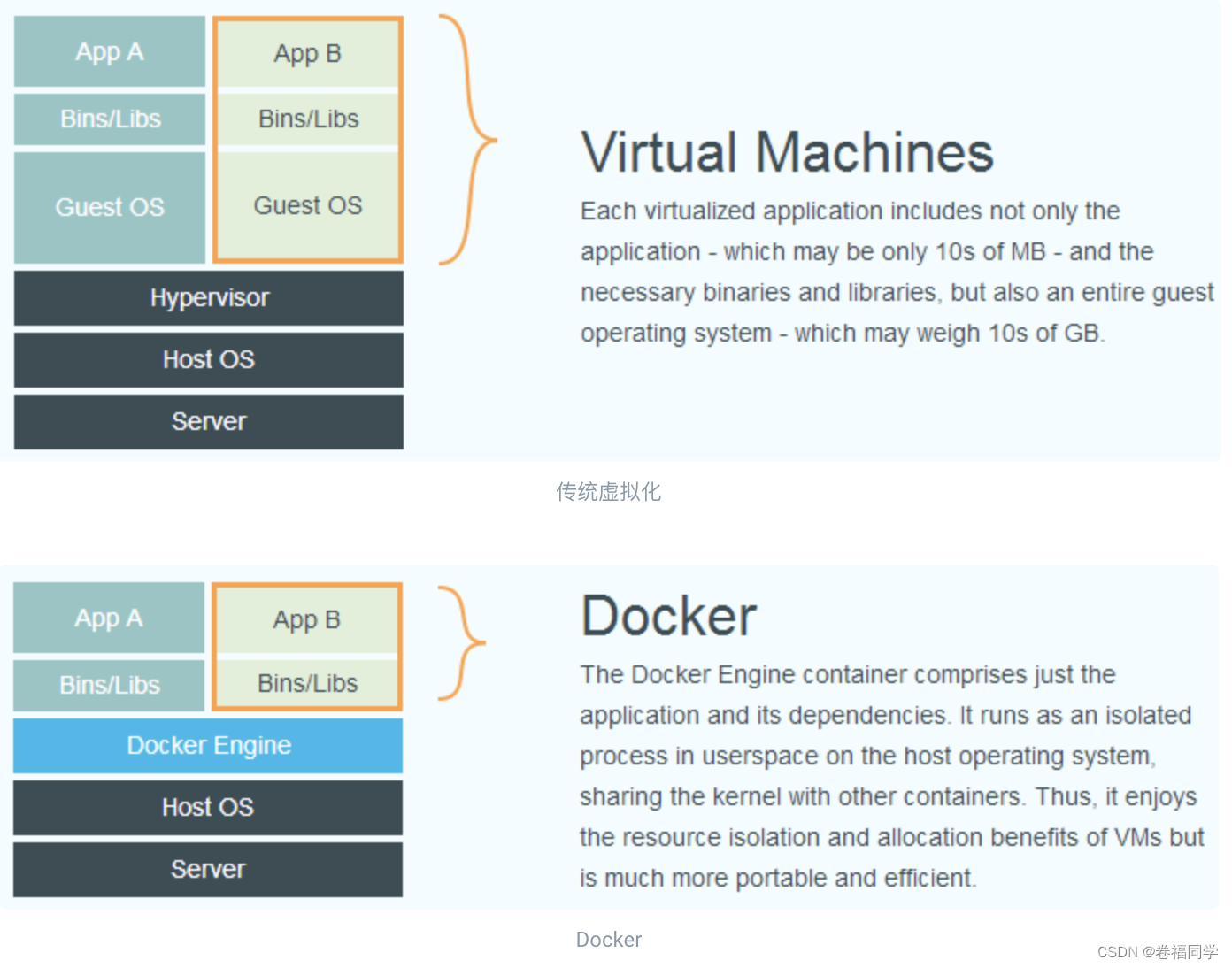Click the large 'Docker' heading

click(x=668, y=616)
